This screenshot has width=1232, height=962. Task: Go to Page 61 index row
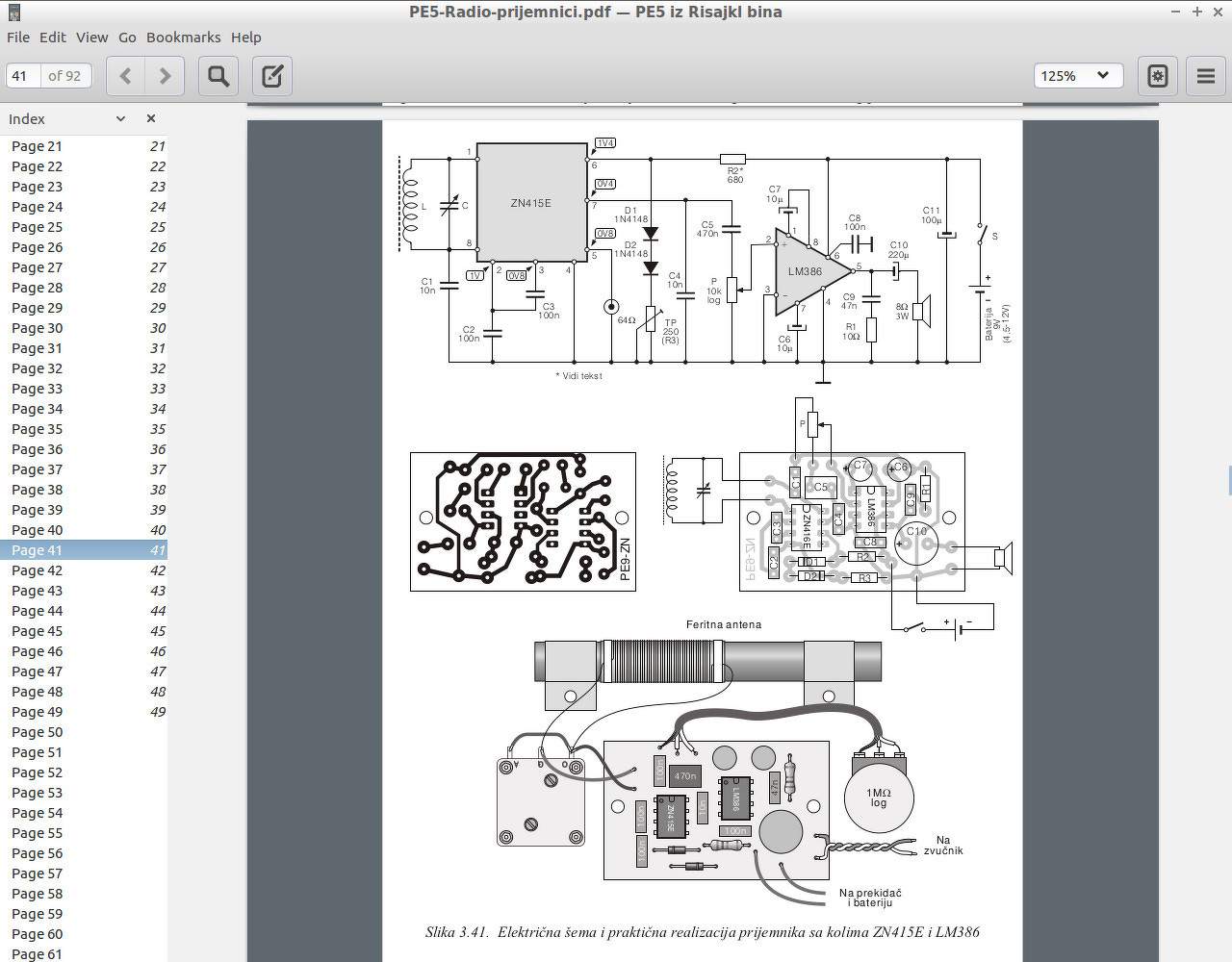[84, 953]
